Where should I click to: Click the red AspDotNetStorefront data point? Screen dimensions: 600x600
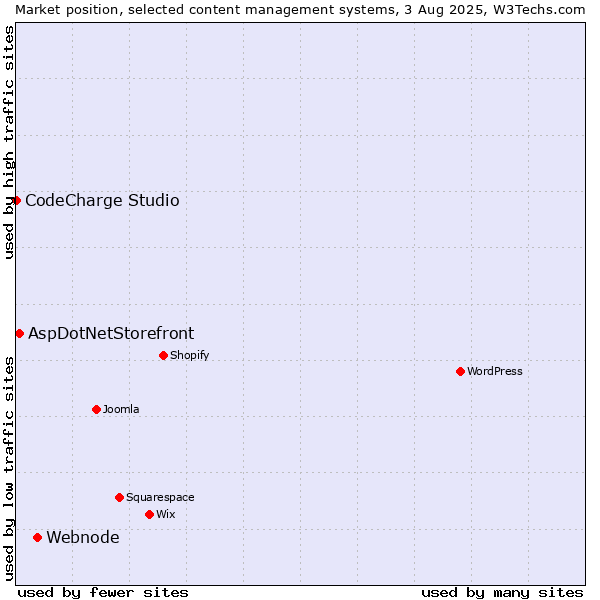20,334
